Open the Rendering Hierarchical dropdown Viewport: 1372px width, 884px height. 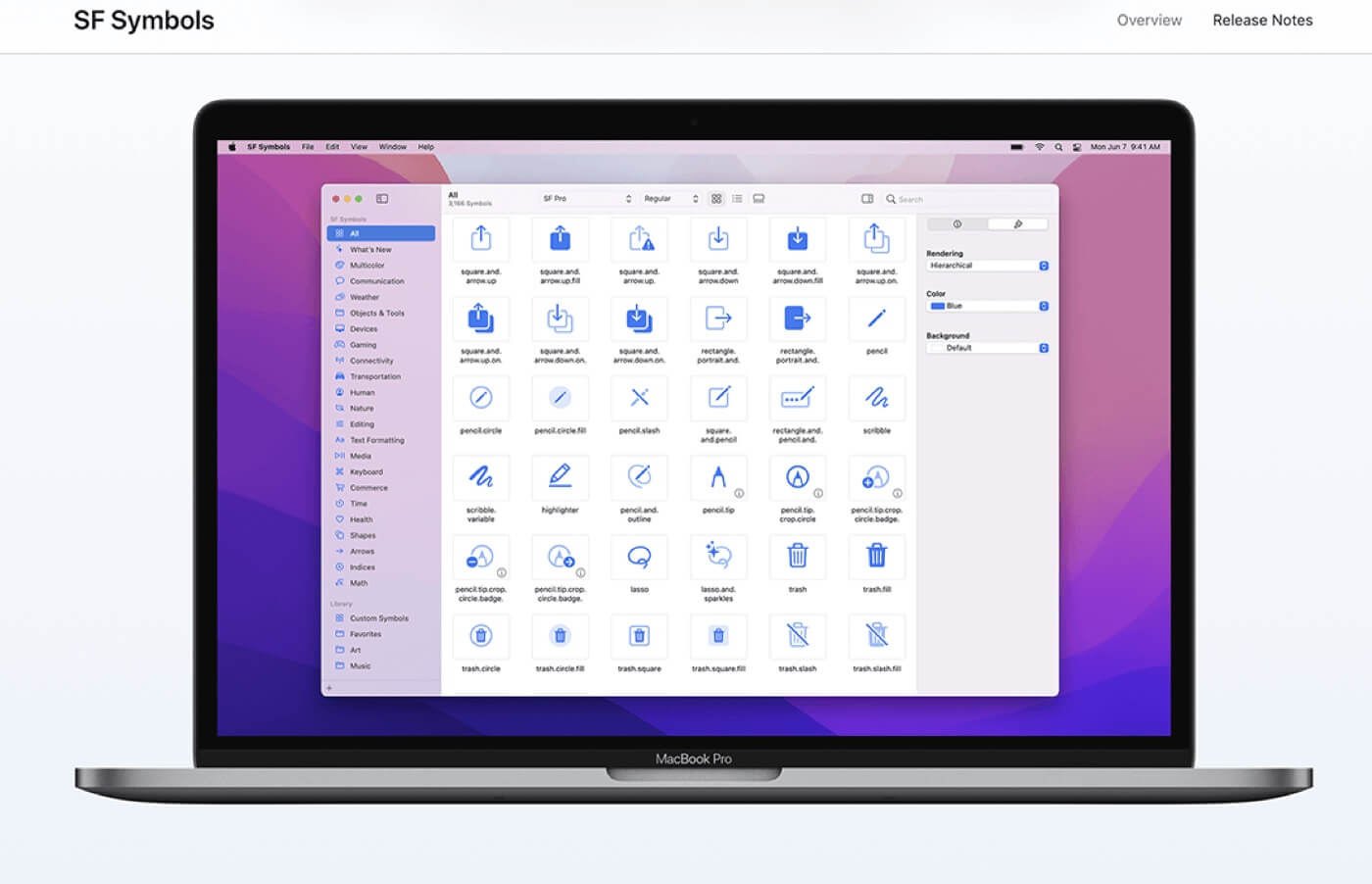coord(988,266)
